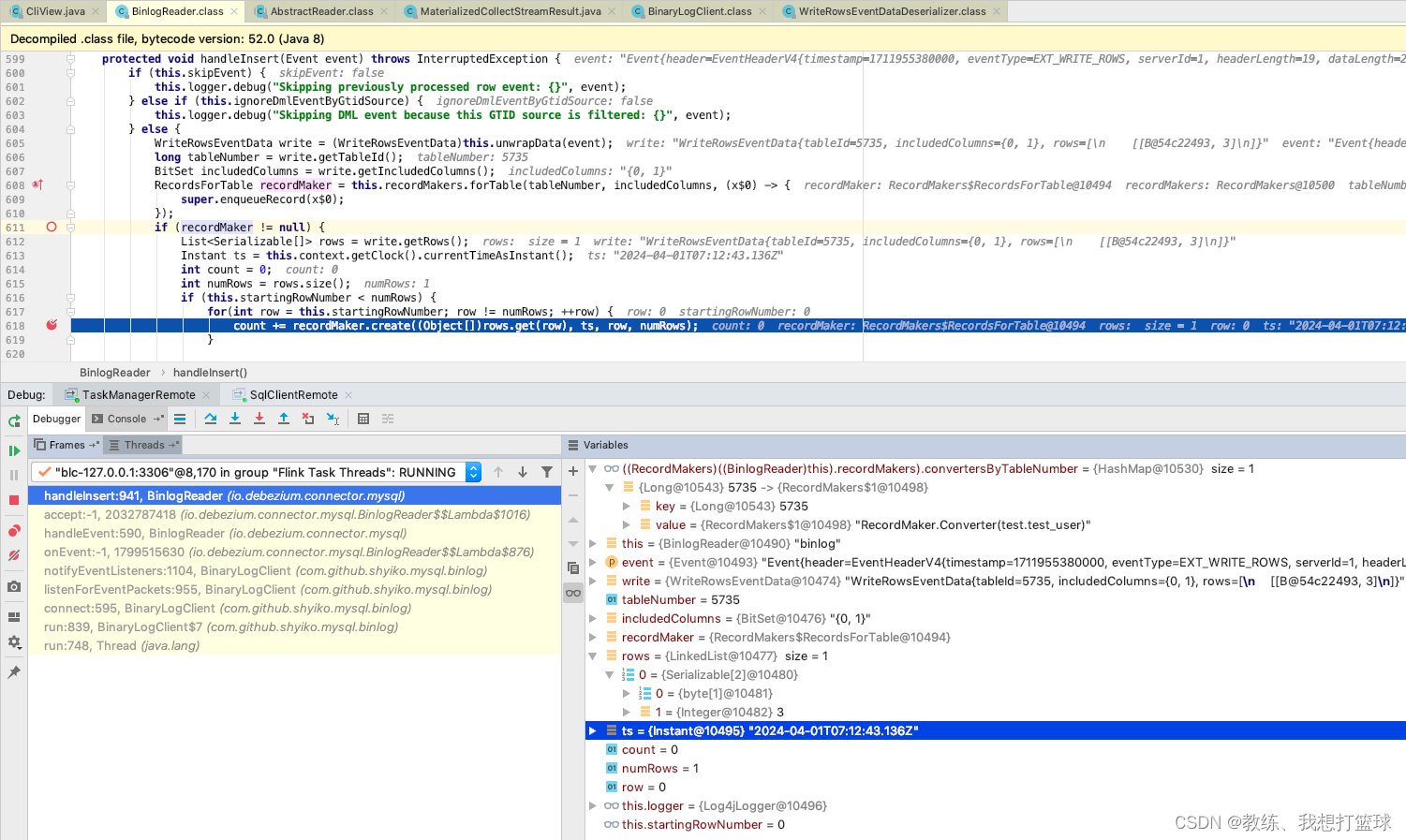Remove the selected watch with the minus icon
1406x840 pixels.
[573, 495]
